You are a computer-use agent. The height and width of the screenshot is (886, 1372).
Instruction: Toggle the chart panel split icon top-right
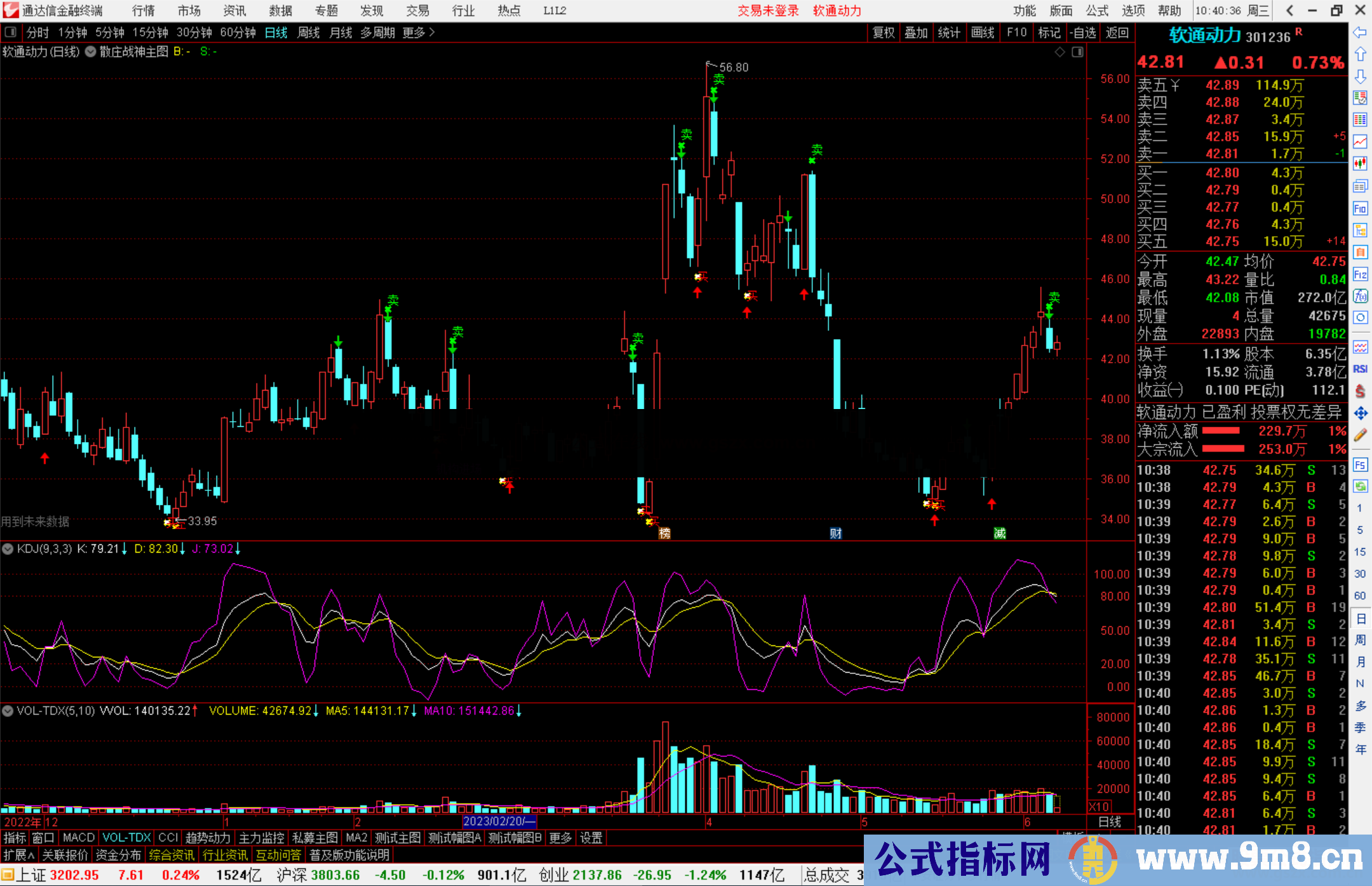(x=1077, y=52)
